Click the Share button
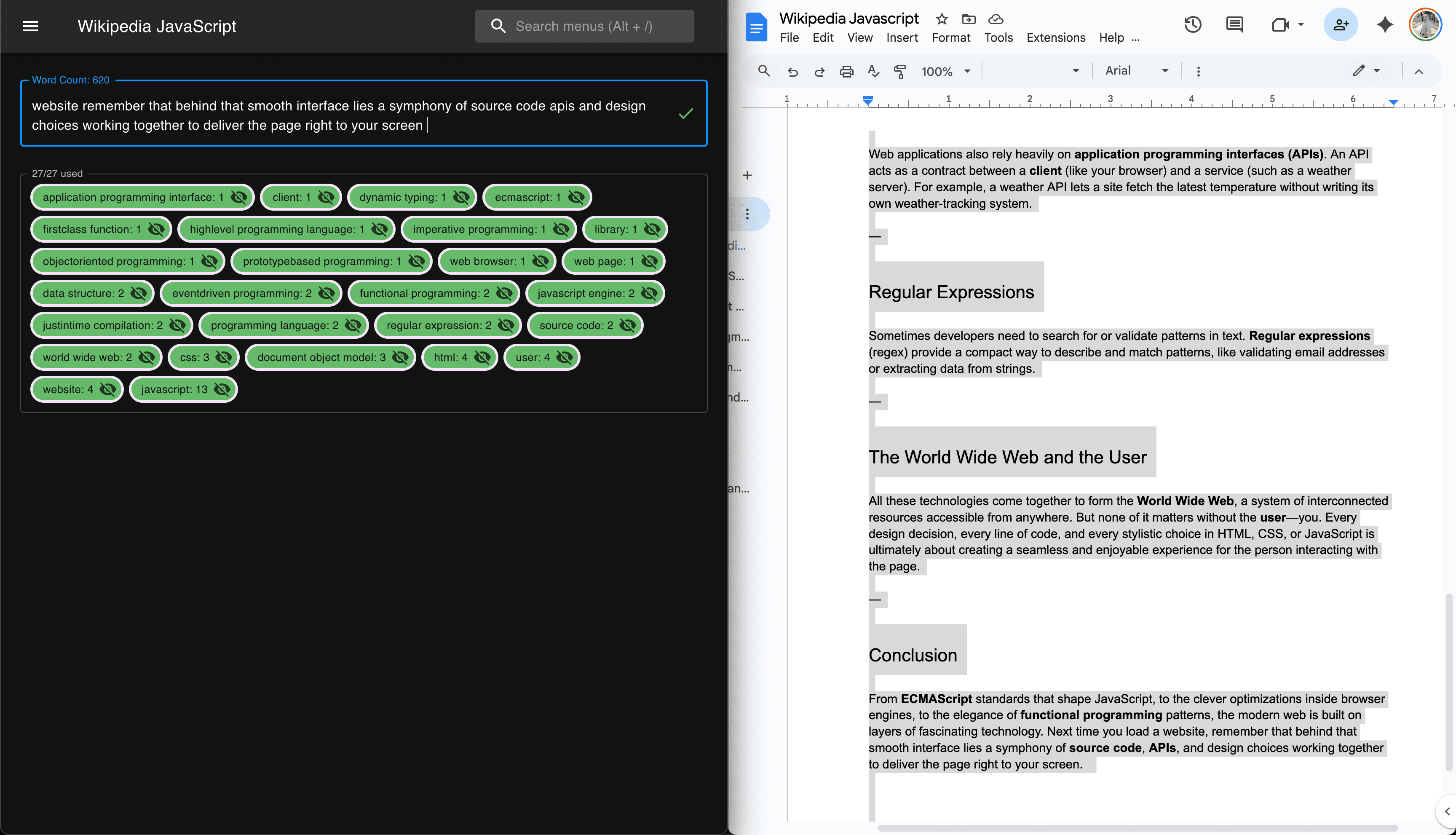The height and width of the screenshot is (835, 1456). 1340,25
